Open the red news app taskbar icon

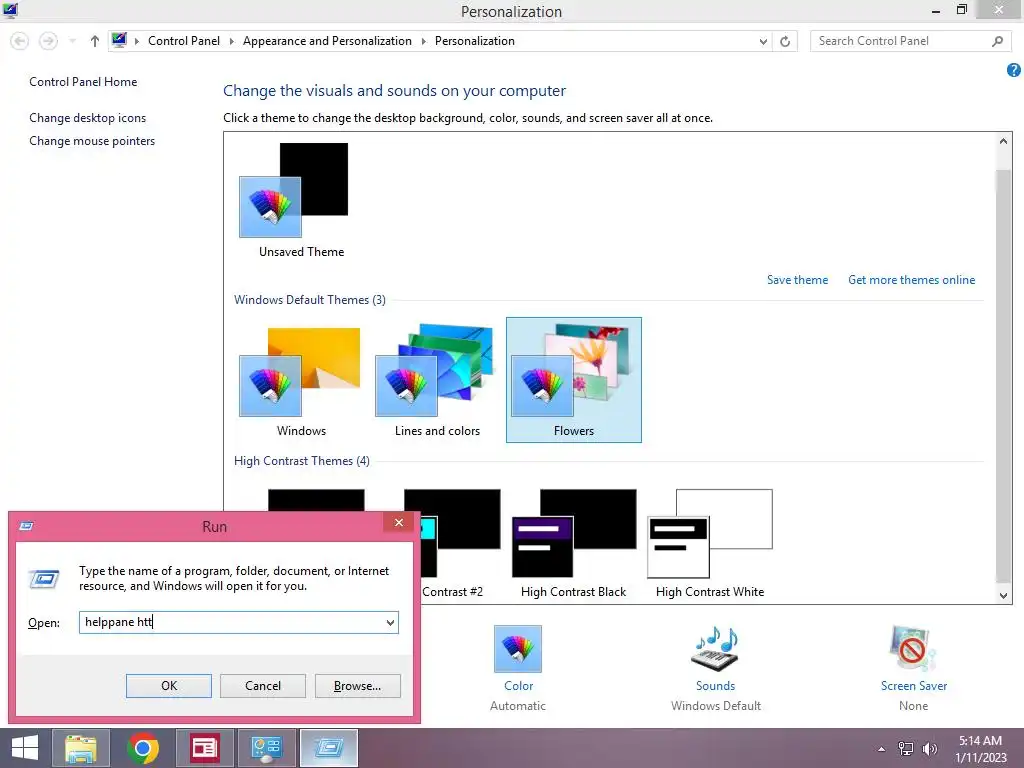pyautogui.click(x=204, y=748)
